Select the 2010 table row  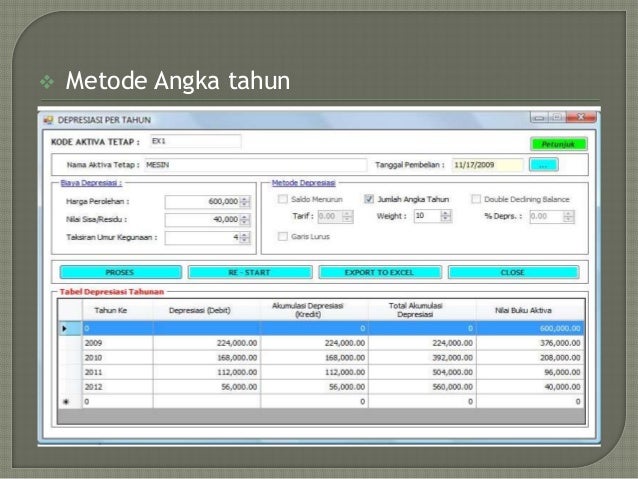pos(321,358)
